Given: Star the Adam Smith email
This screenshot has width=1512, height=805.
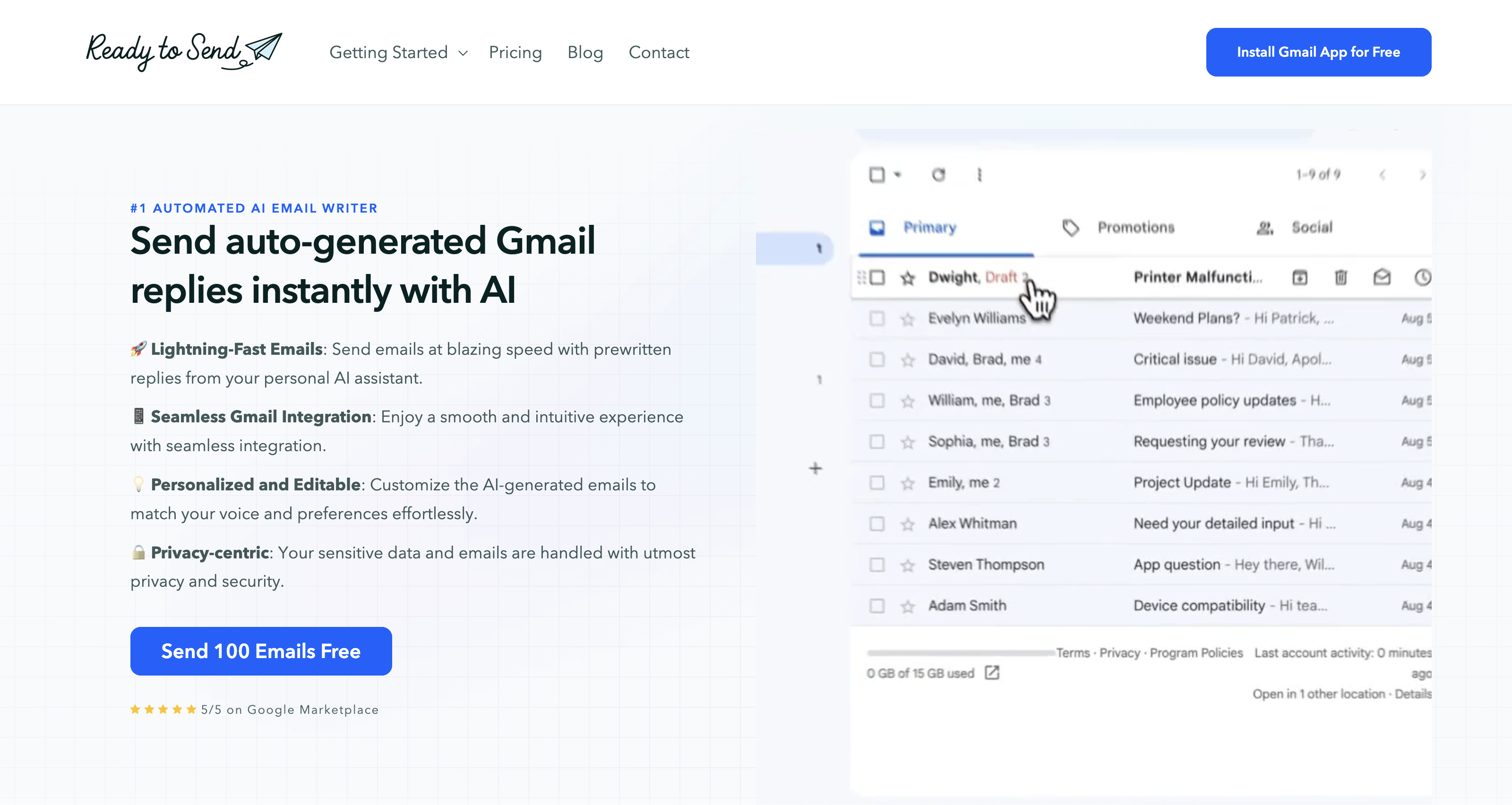Looking at the screenshot, I should pos(908,607).
